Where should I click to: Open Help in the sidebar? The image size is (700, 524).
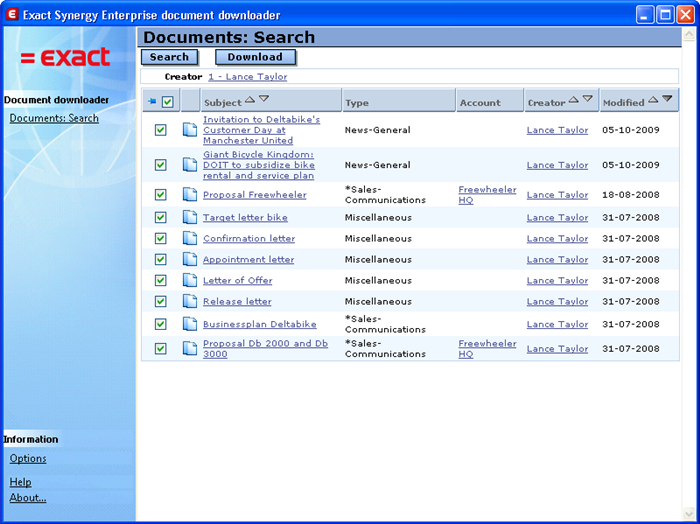(x=21, y=482)
